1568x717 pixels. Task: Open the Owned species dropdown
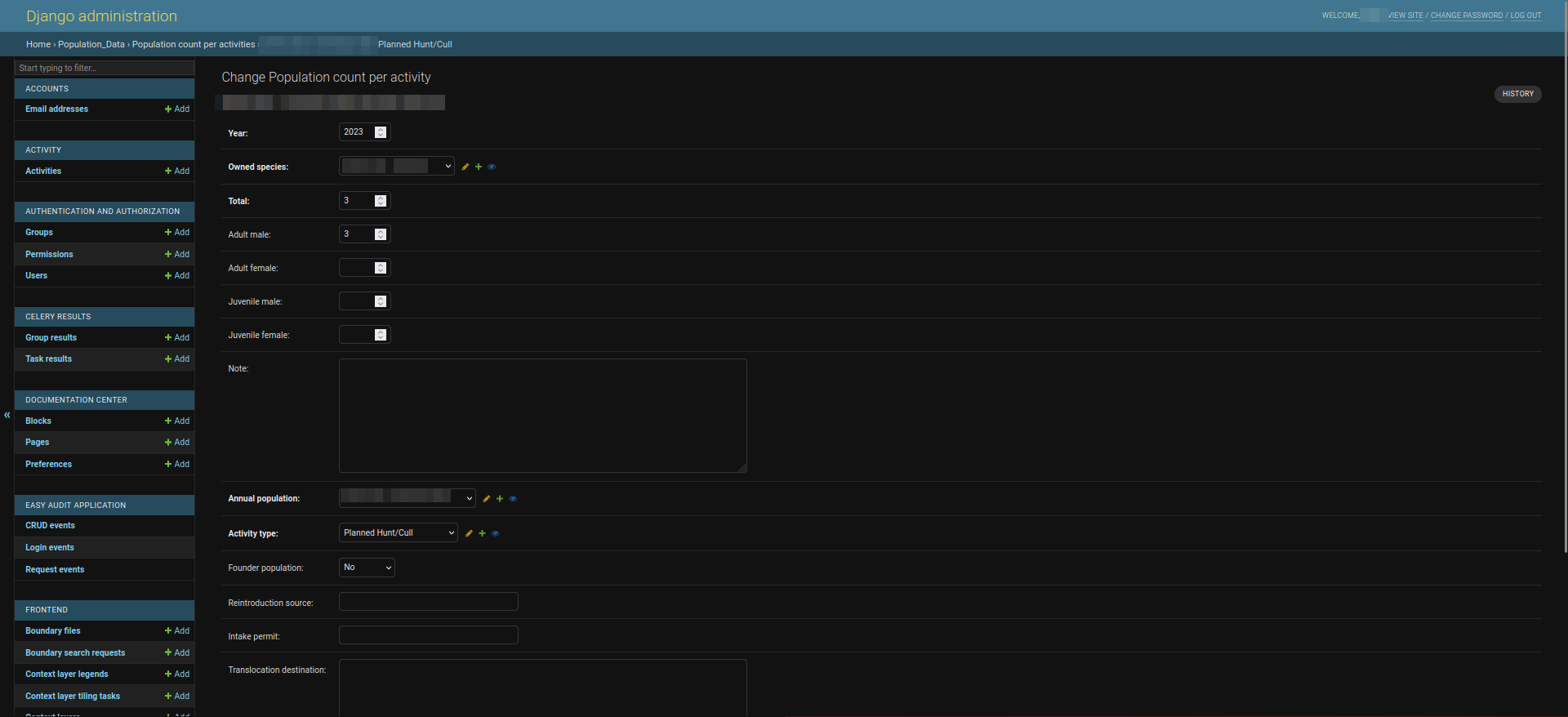[397, 167]
